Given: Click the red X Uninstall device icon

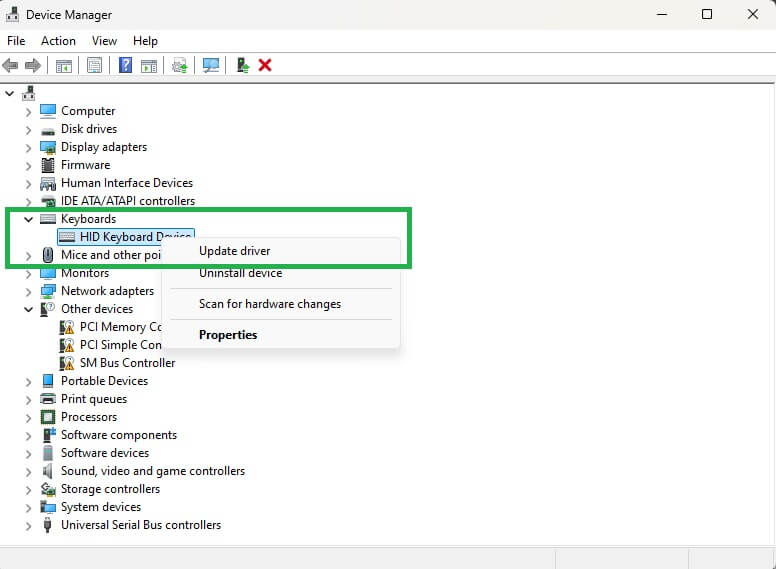Looking at the screenshot, I should point(265,65).
